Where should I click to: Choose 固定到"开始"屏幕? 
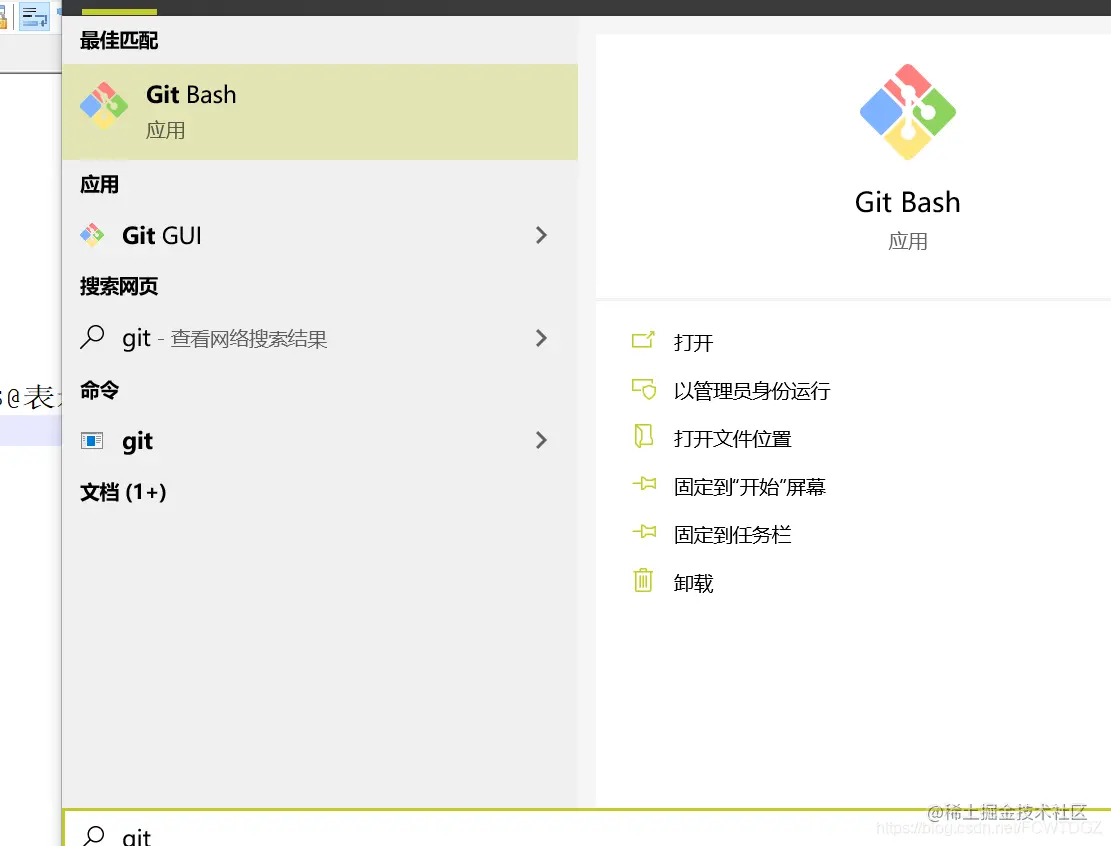[750, 487]
